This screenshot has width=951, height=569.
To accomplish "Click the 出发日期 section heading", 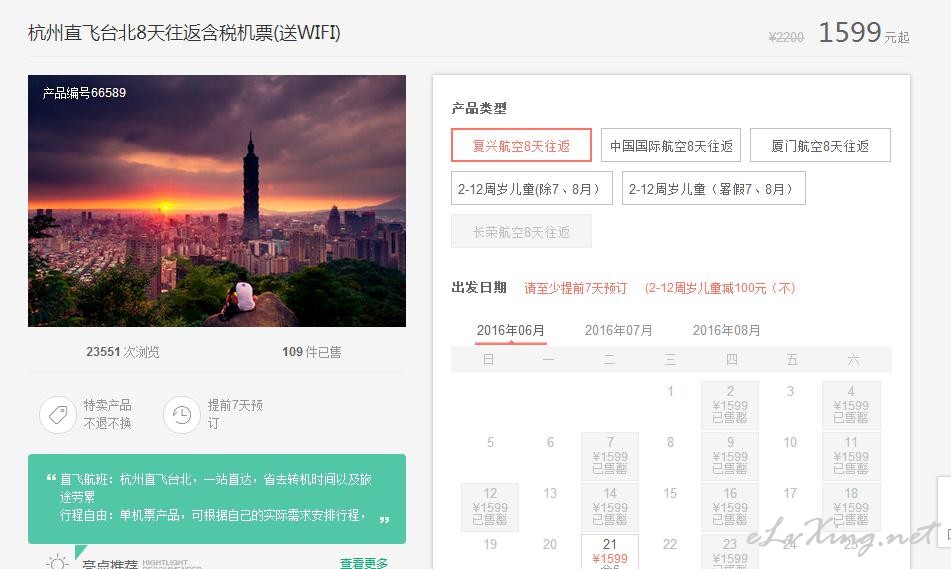I will [x=479, y=288].
